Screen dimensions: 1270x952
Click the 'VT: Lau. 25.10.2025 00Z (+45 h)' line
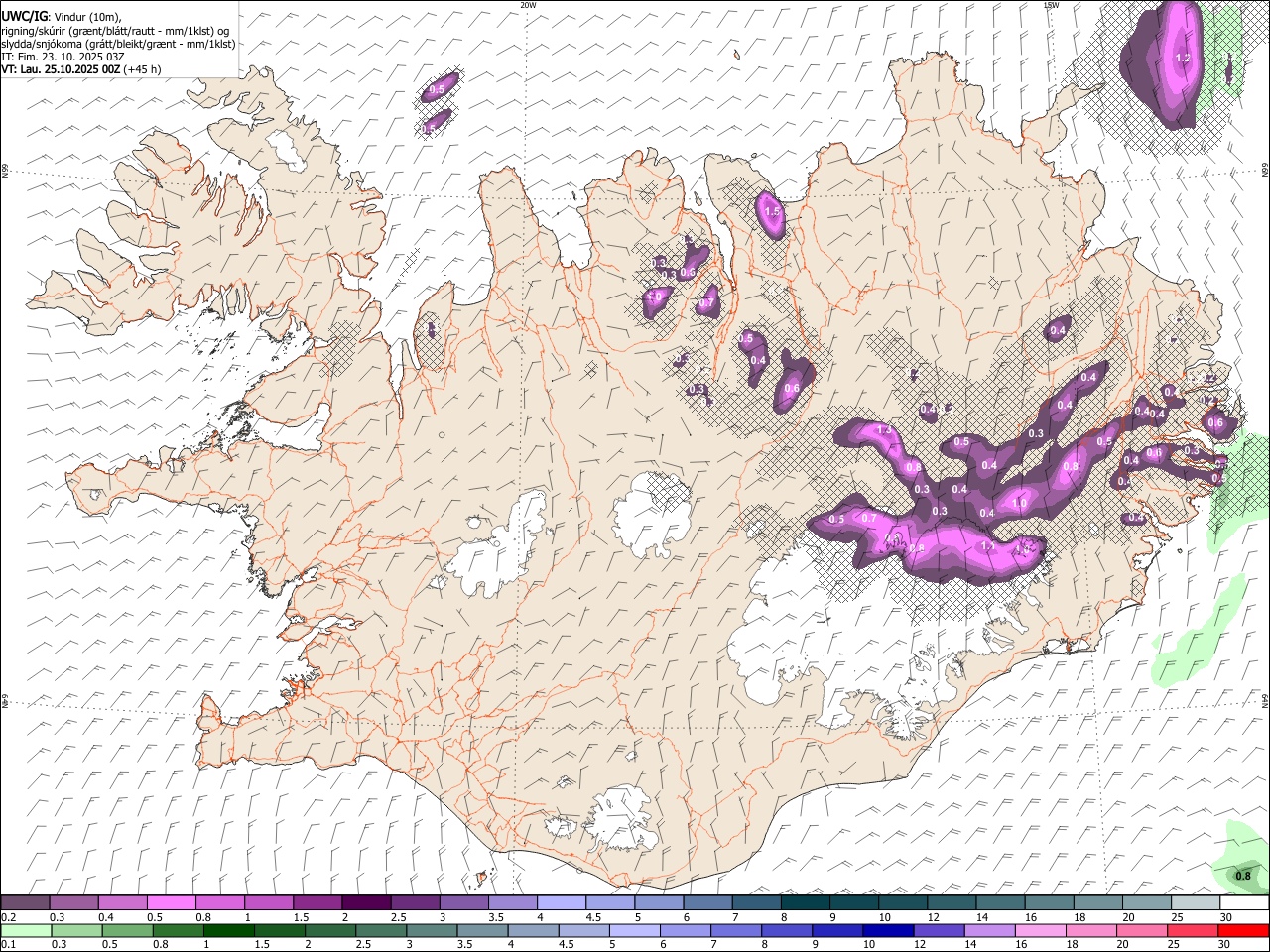(x=81, y=69)
